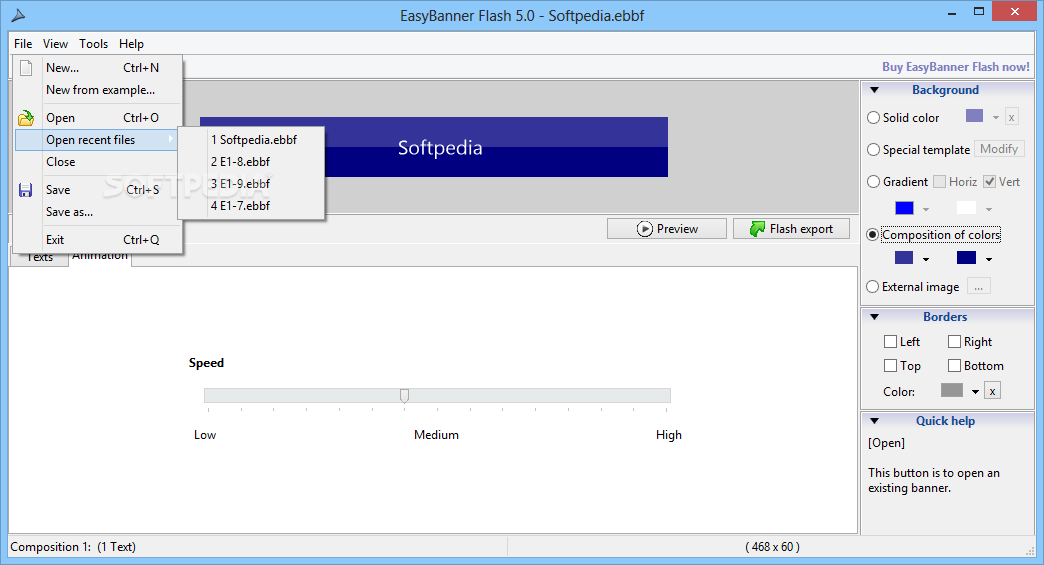Select the Solid color radio option
Image resolution: width=1044 pixels, height=565 pixels.
coord(874,118)
